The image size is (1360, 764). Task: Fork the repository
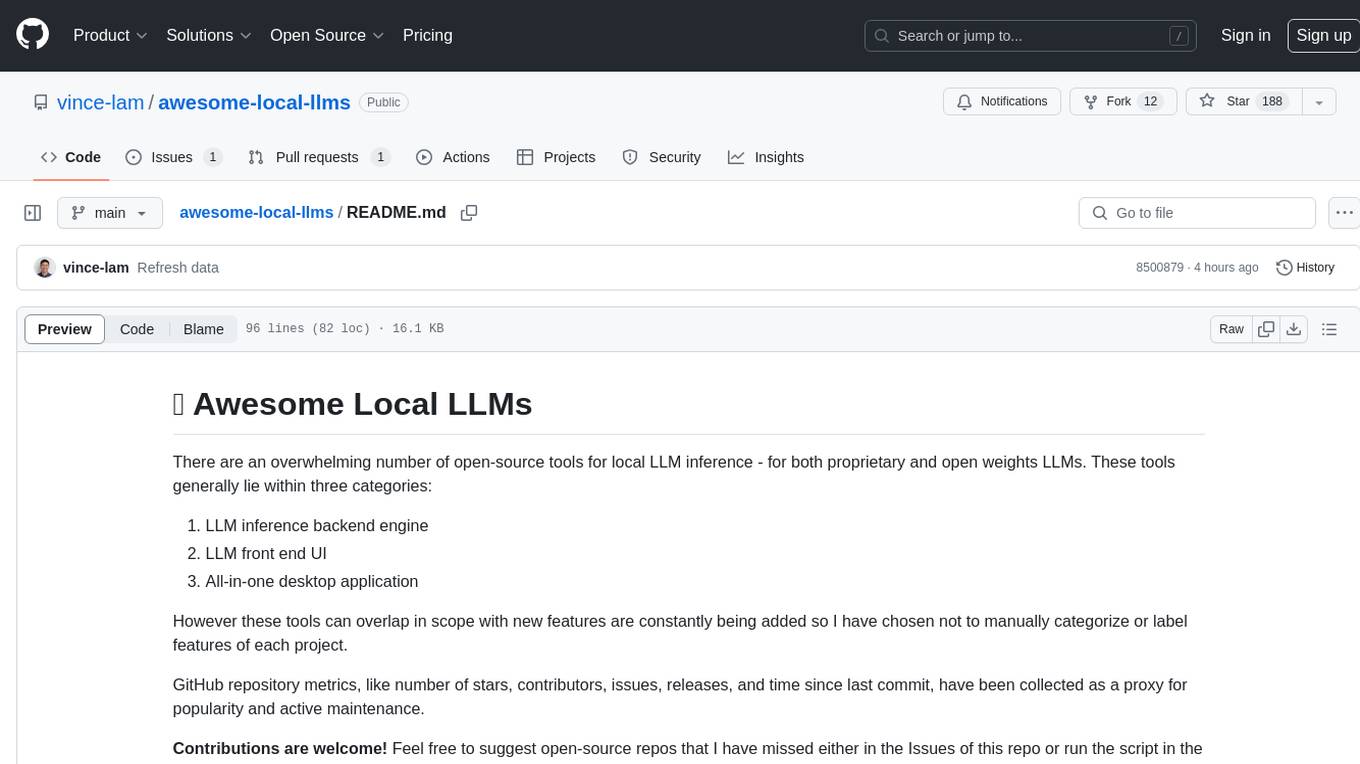[x=1121, y=102]
